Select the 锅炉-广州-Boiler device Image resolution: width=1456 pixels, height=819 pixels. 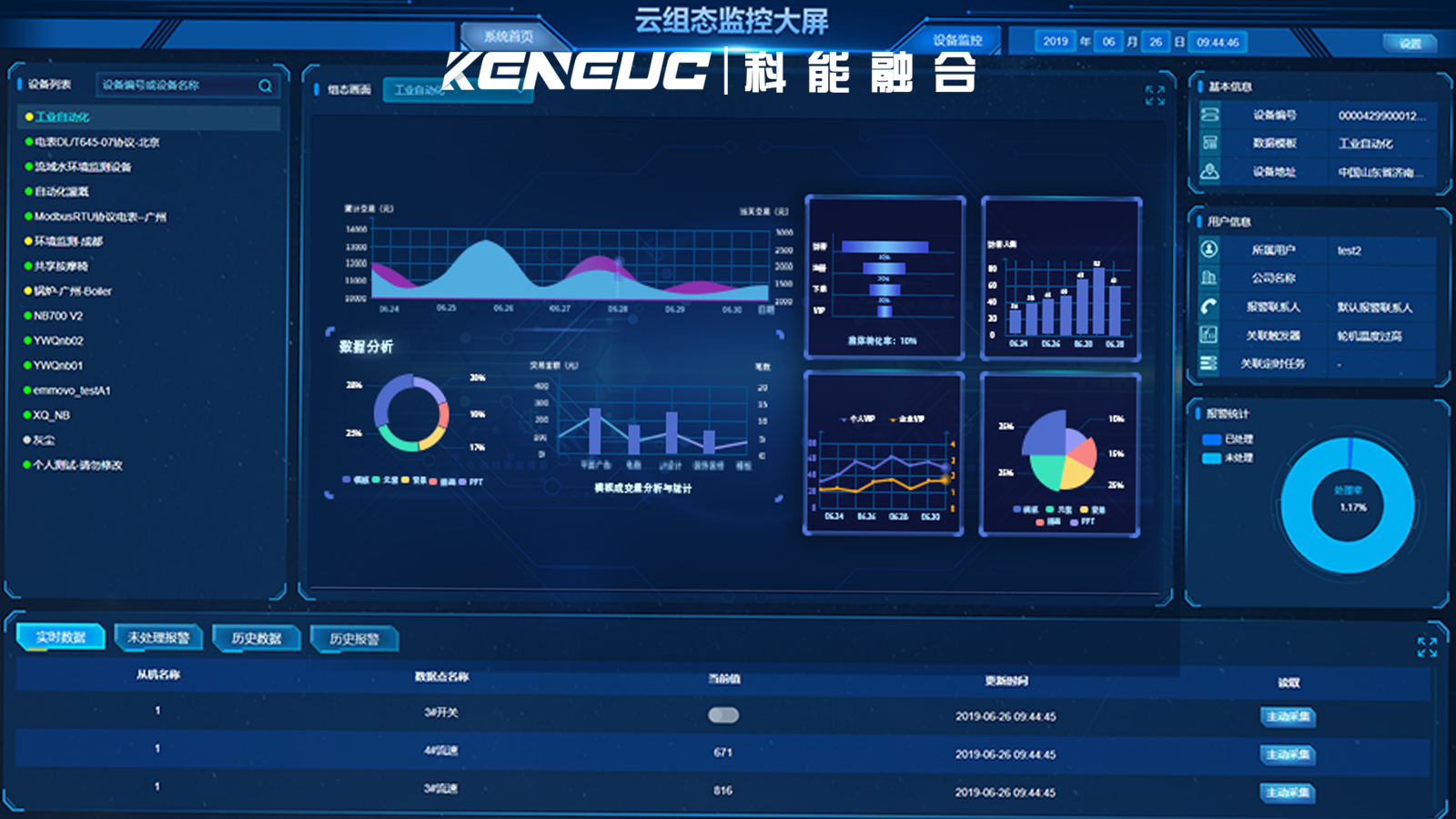(73, 291)
